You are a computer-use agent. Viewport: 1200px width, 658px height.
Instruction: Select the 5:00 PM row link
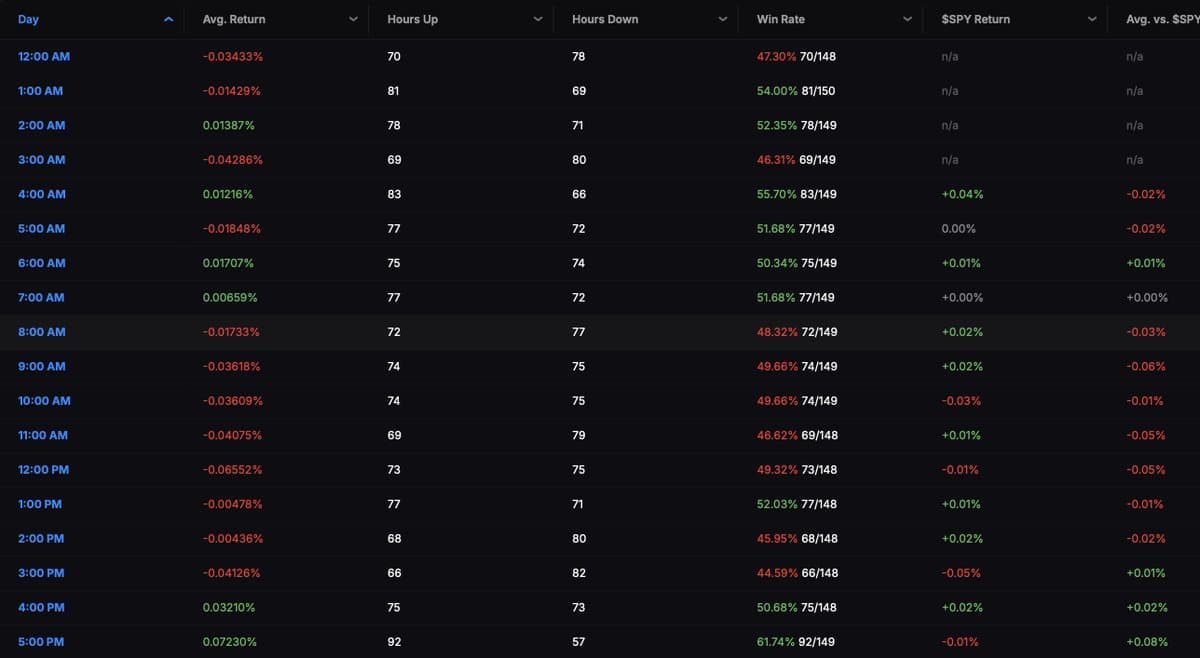[40, 641]
